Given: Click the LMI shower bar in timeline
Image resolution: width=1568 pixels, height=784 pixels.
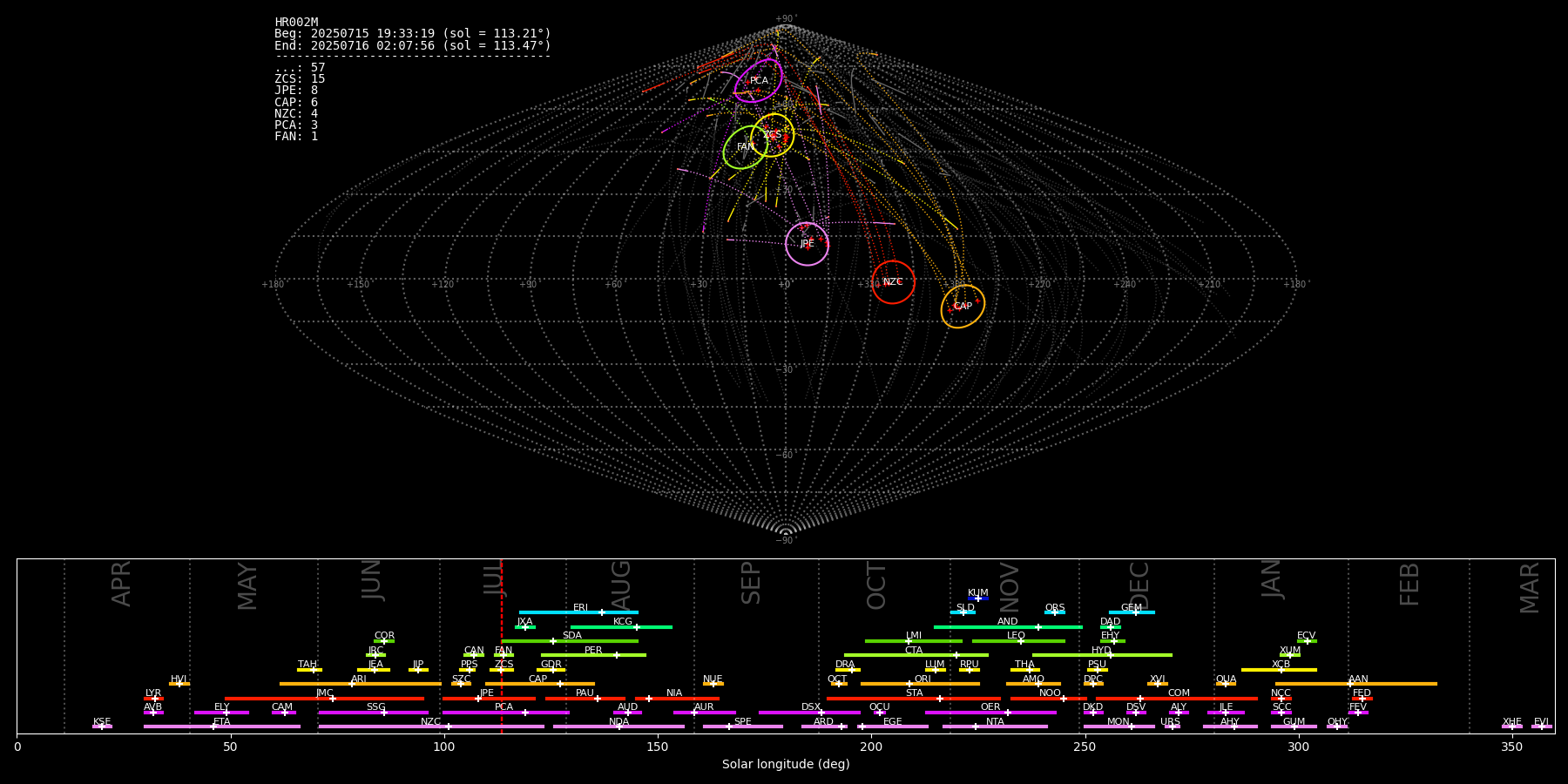Looking at the screenshot, I should click(x=914, y=641).
